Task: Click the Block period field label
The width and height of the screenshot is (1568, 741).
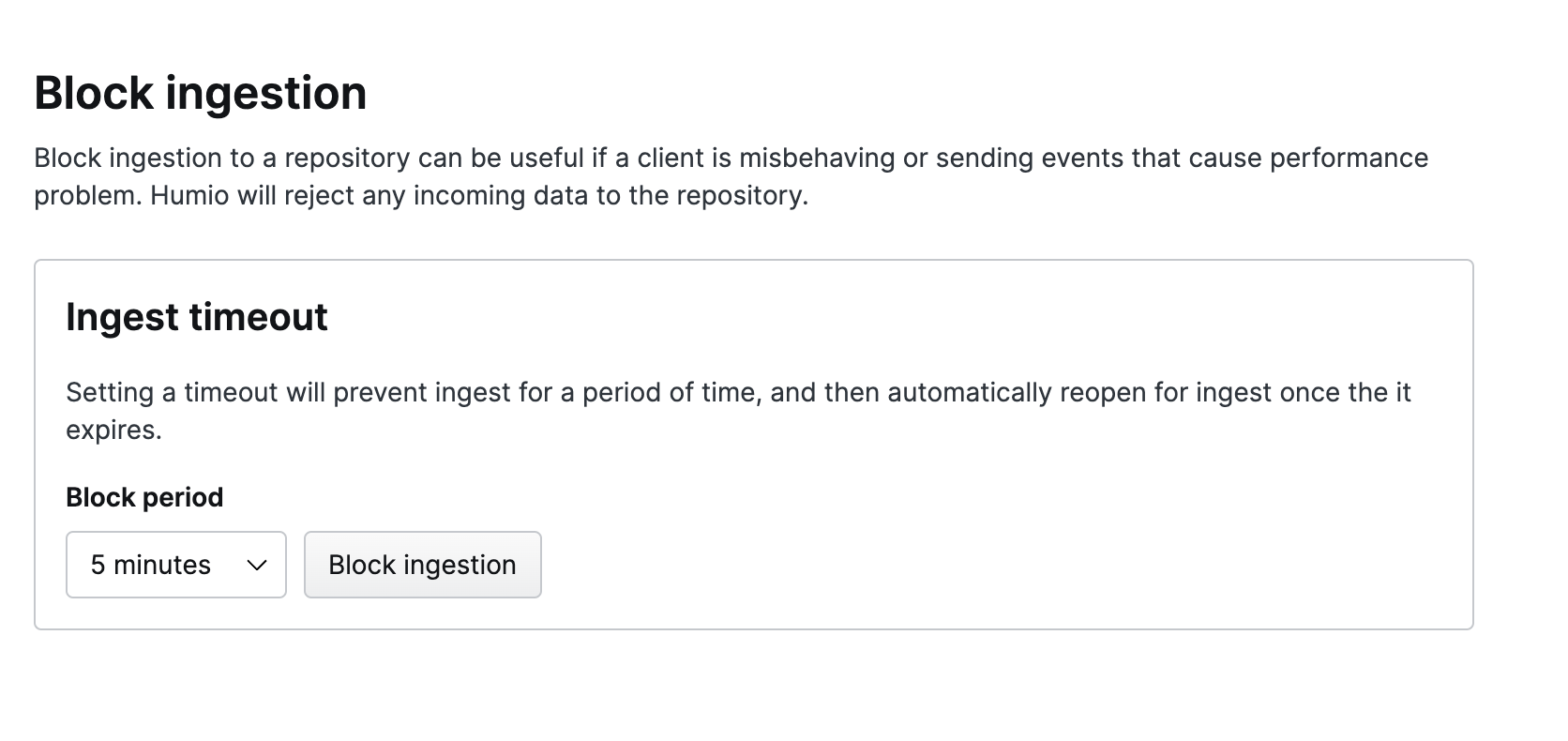Action: click(x=143, y=497)
